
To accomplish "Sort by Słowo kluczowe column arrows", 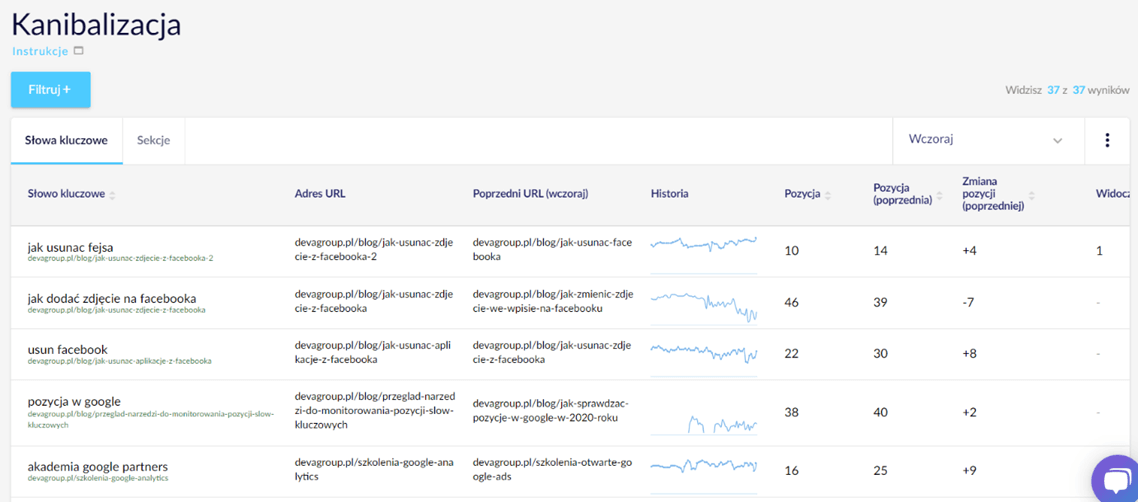I will pyautogui.click(x=112, y=195).
